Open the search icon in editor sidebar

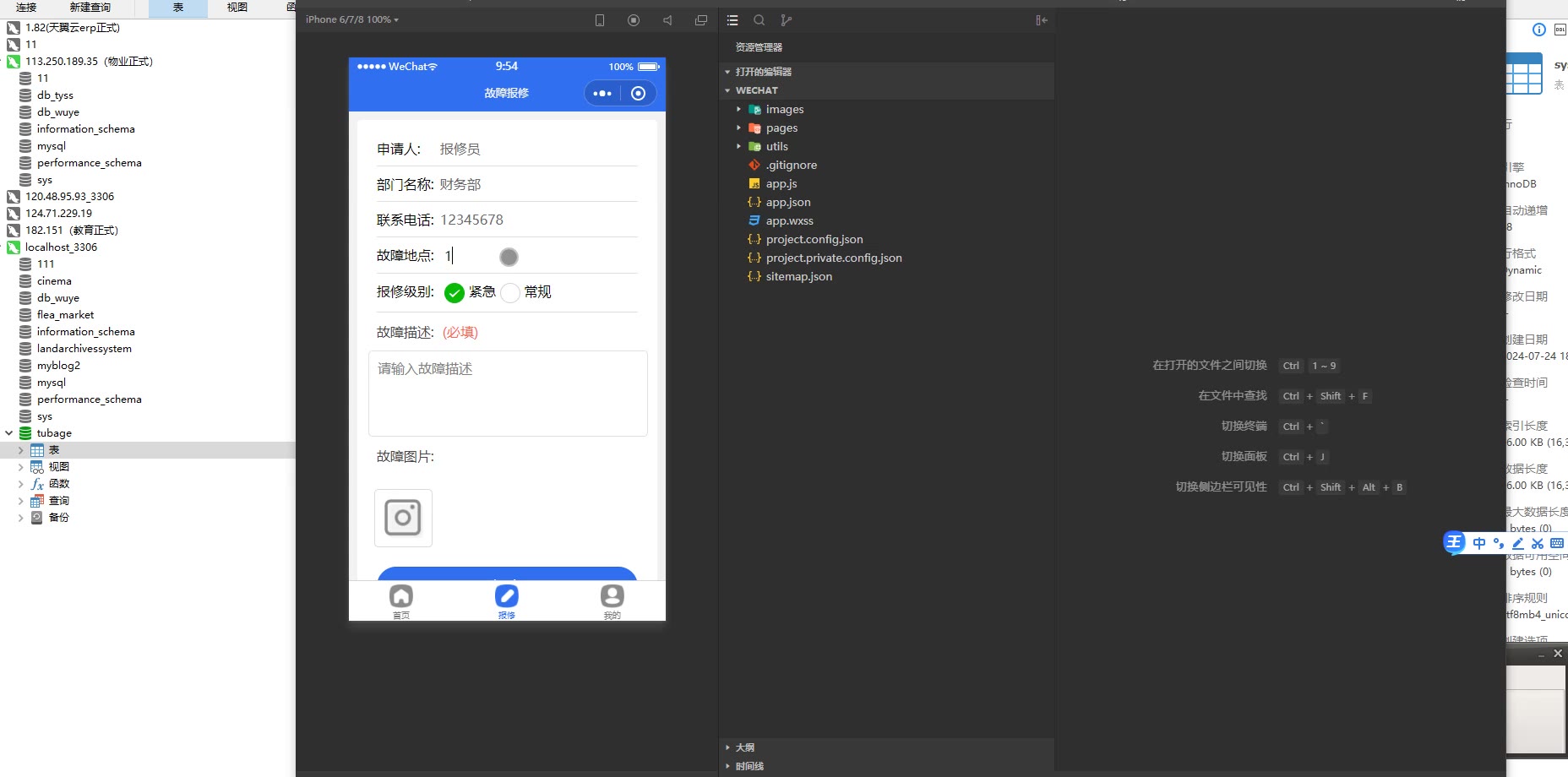(x=759, y=20)
